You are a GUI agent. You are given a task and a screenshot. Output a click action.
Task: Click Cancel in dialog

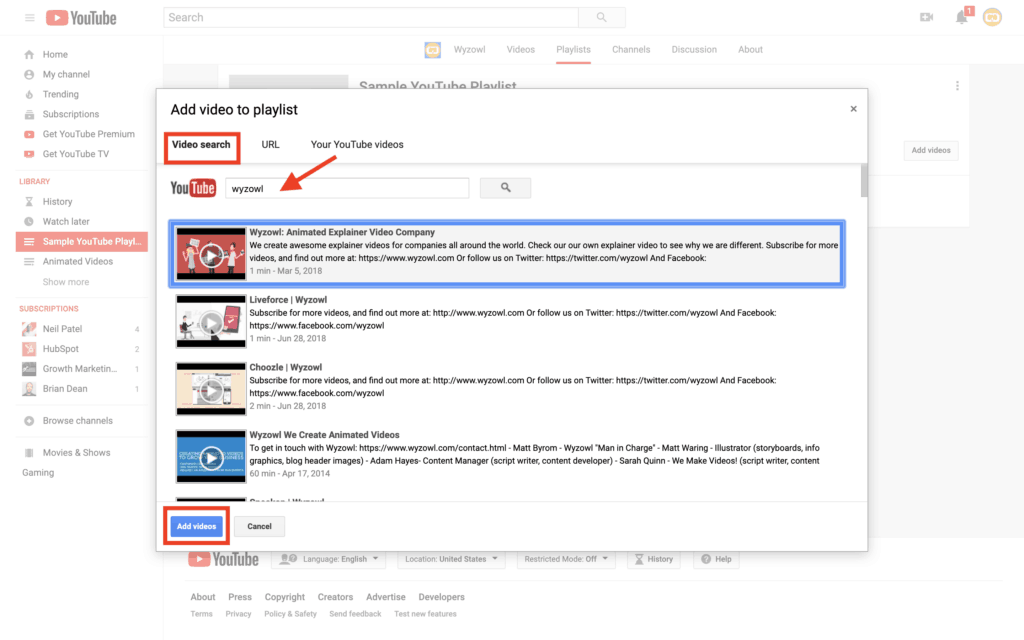[259, 526]
